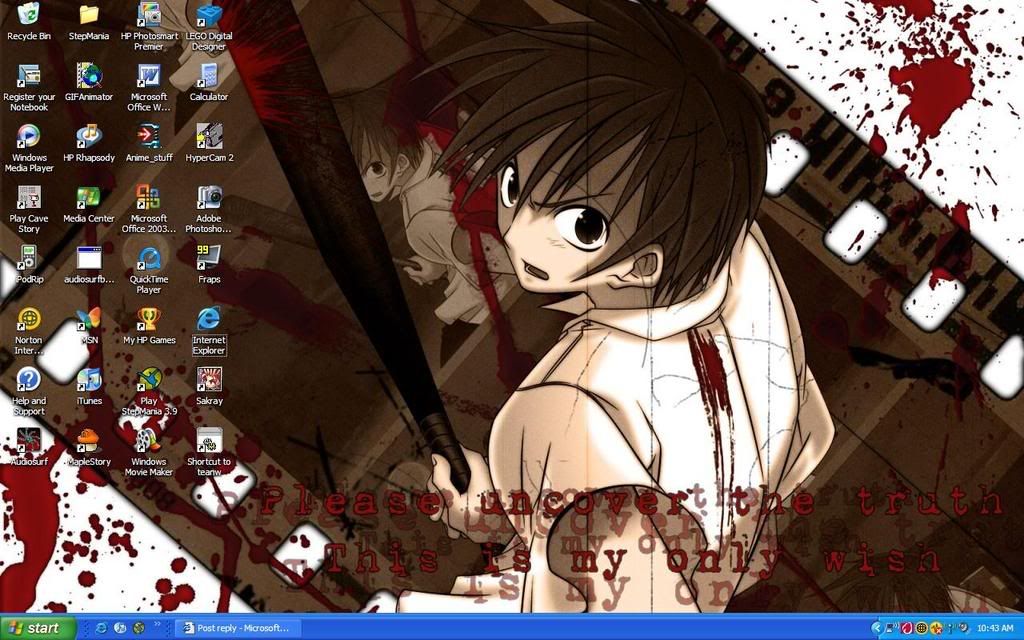Open the Recycle Bin desktop icon
The width and height of the screenshot is (1024, 640).
click(29, 22)
